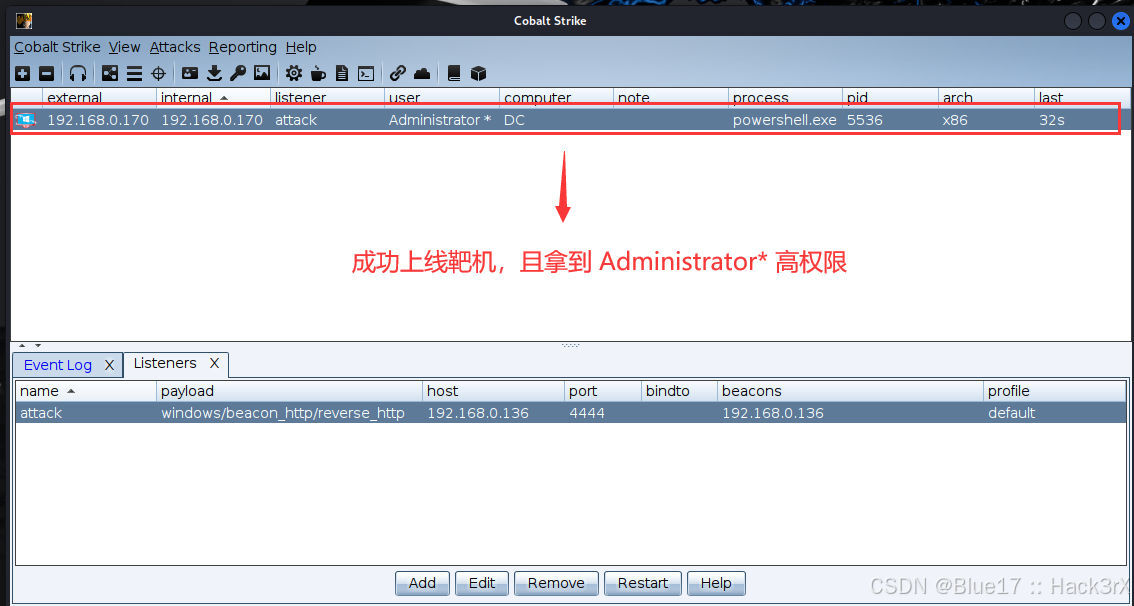This screenshot has width=1134, height=606.
Task: Sort listeners by port column header
Action: click(603, 391)
